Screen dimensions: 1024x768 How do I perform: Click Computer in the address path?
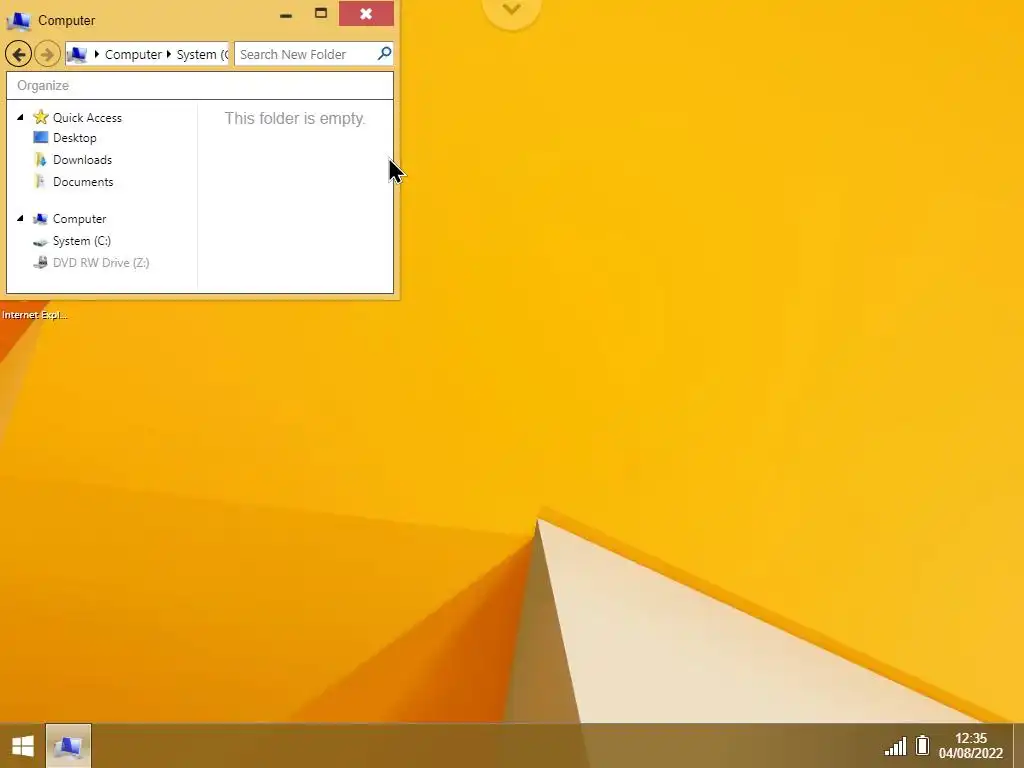coord(133,54)
